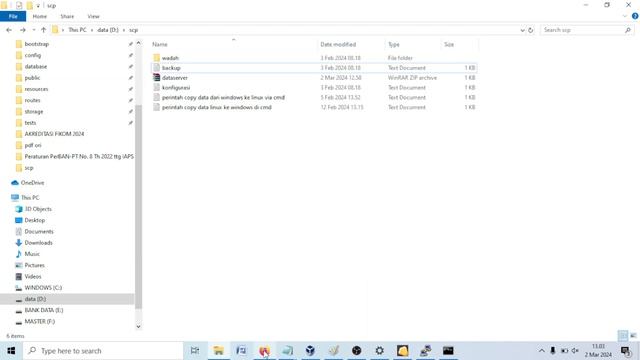Switch to Details view layout button
Screen dimensions: 640x360
pyautogui.click(x=623, y=336)
